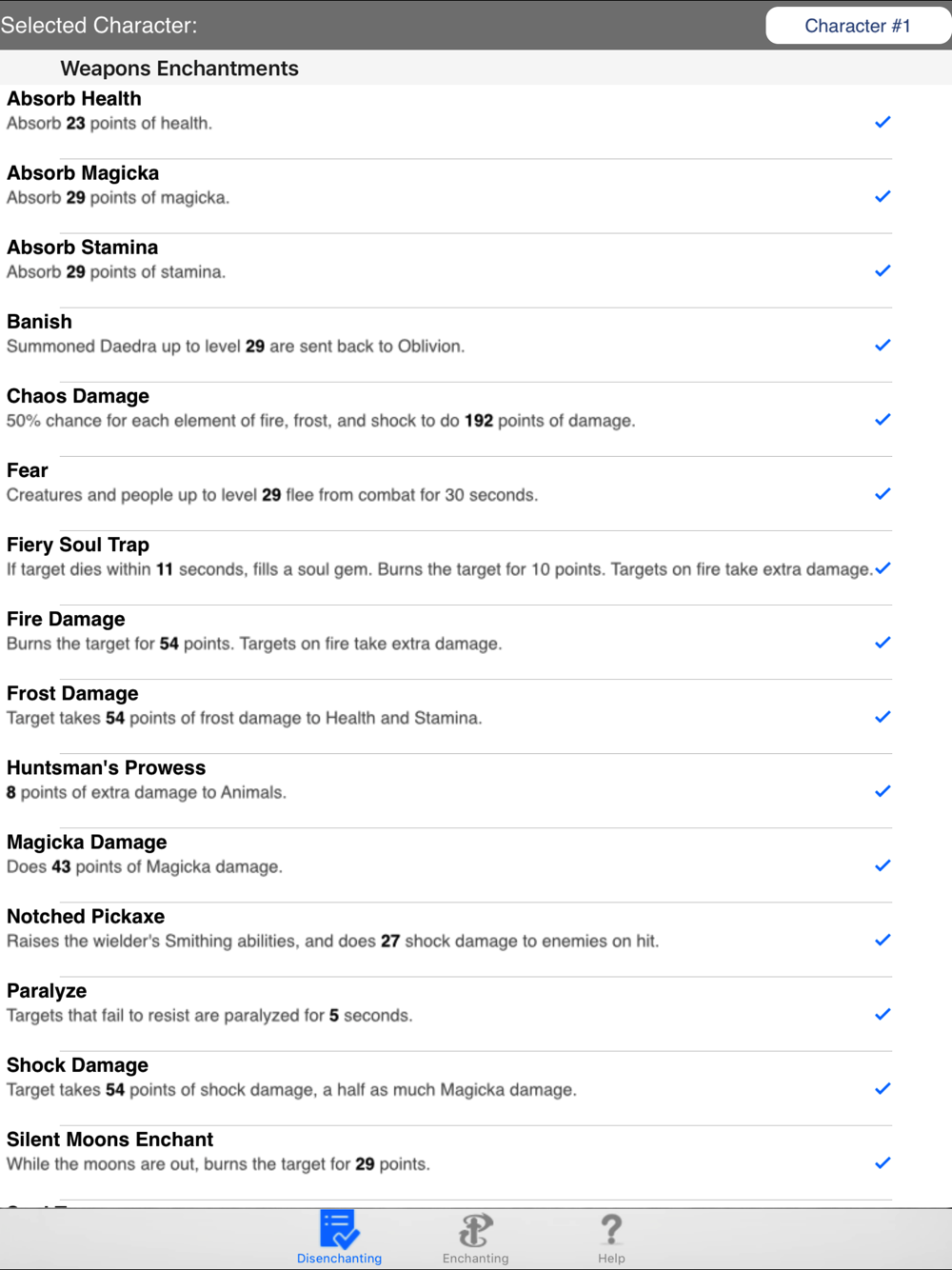
Task: Click the Weapons Enchantments section header
Action: 180,69
